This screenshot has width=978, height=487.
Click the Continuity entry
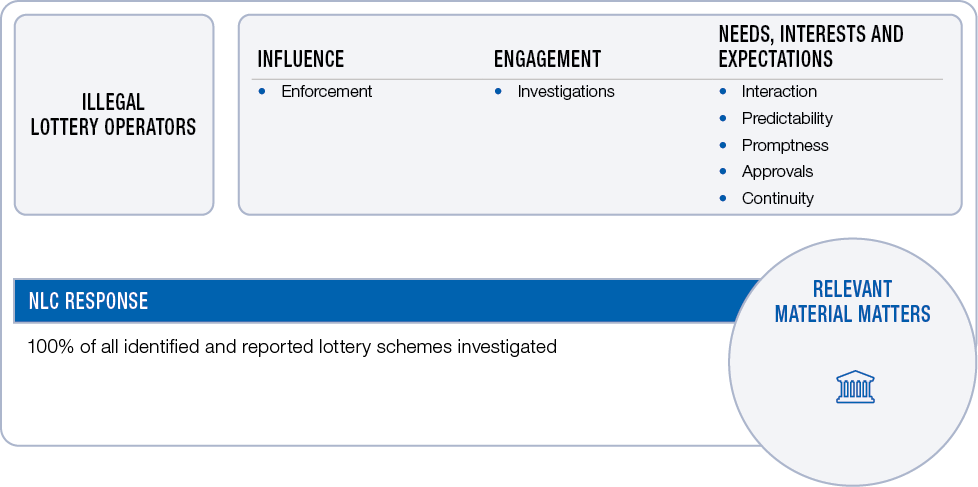pyautogui.click(x=777, y=198)
